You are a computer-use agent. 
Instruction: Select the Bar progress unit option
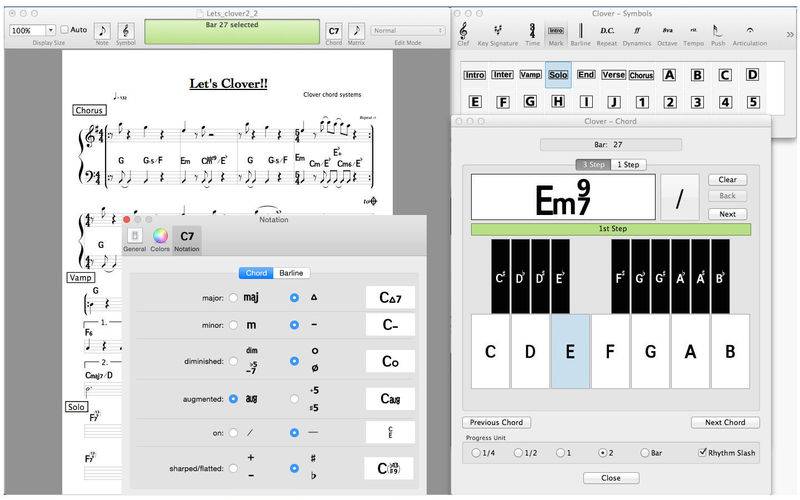pyautogui.click(x=644, y=453)
